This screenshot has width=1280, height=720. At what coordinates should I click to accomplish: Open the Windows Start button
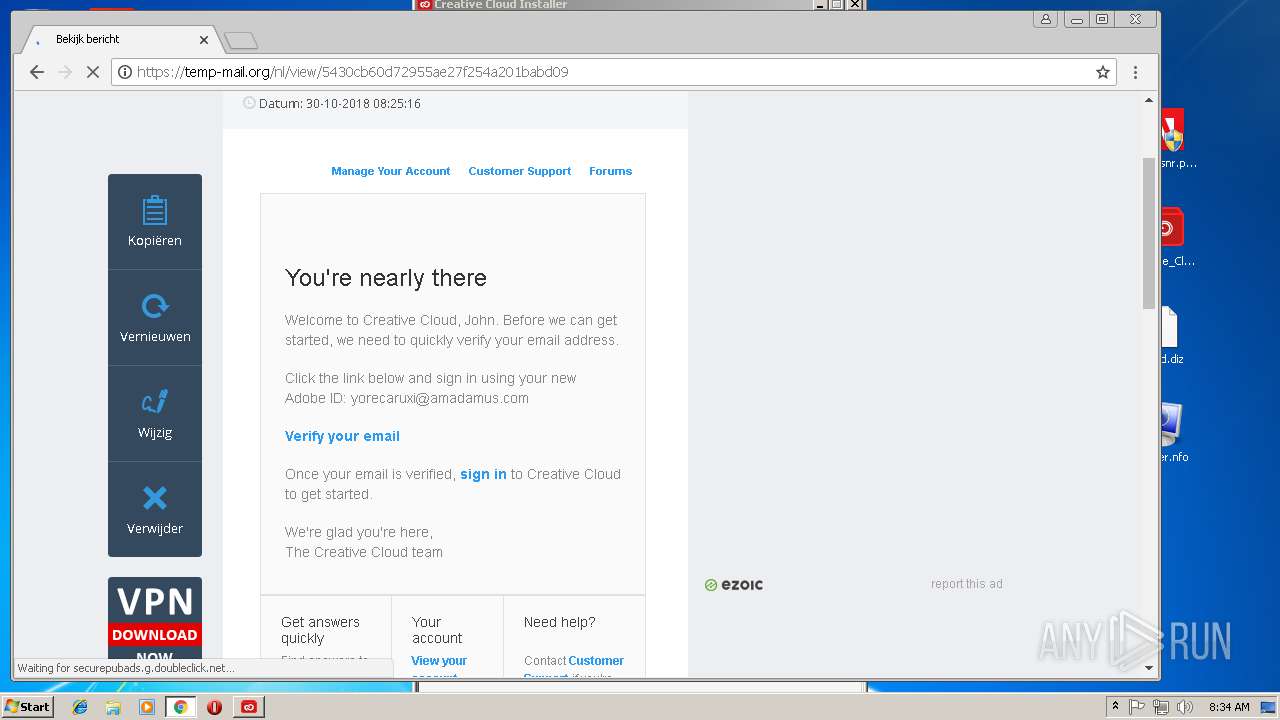(x=27, y=706)
